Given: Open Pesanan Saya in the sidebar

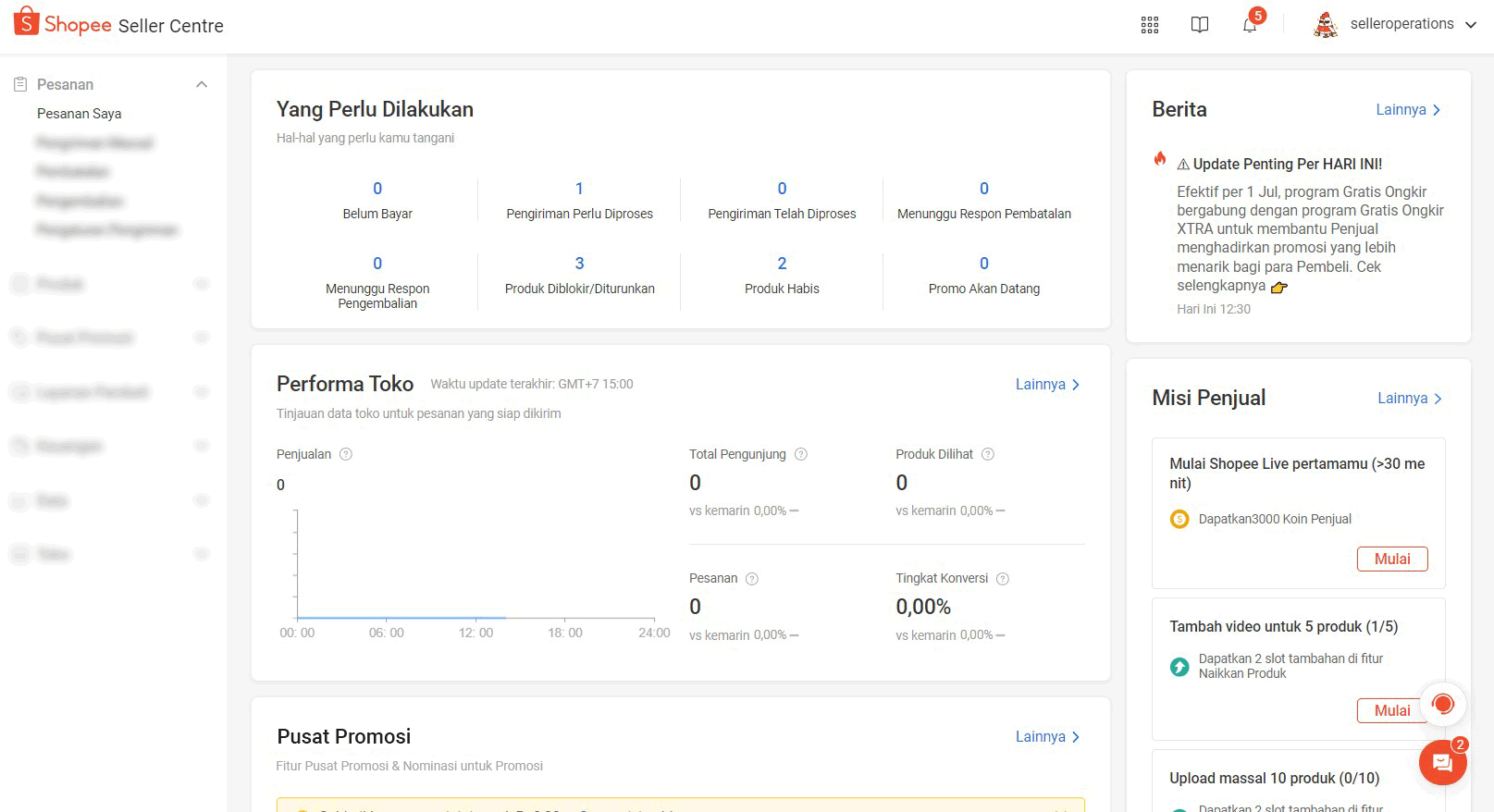Looking at the screenshot, I should pyautogui.click(x=80, y=114).
